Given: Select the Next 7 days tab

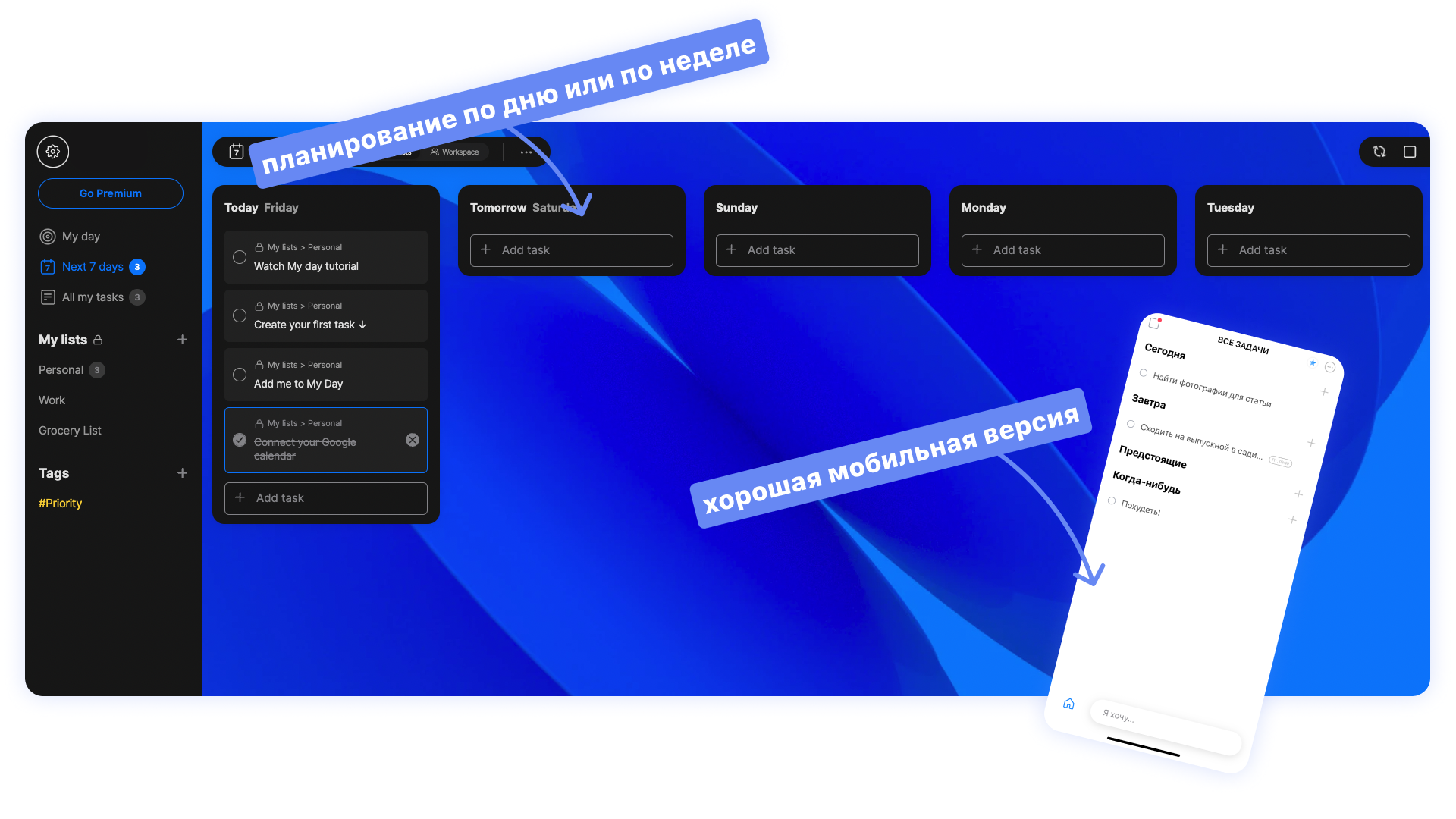Looking at the screenshot, I should click(93, 266).
